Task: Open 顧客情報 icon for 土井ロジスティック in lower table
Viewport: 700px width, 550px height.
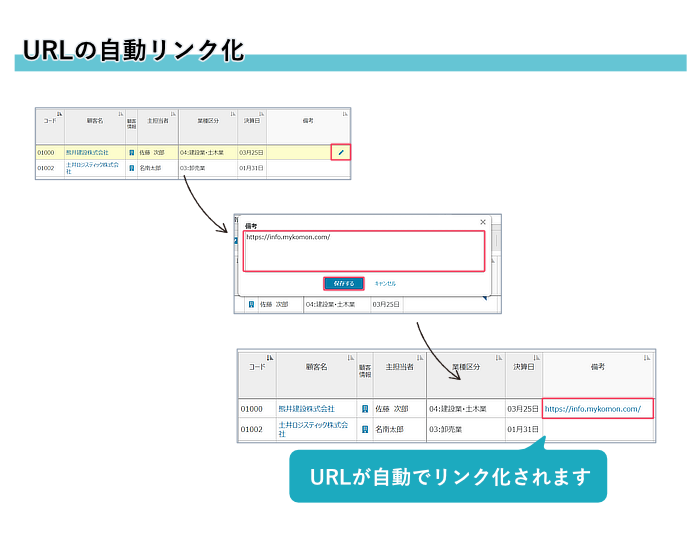Action: click(364, 429)
